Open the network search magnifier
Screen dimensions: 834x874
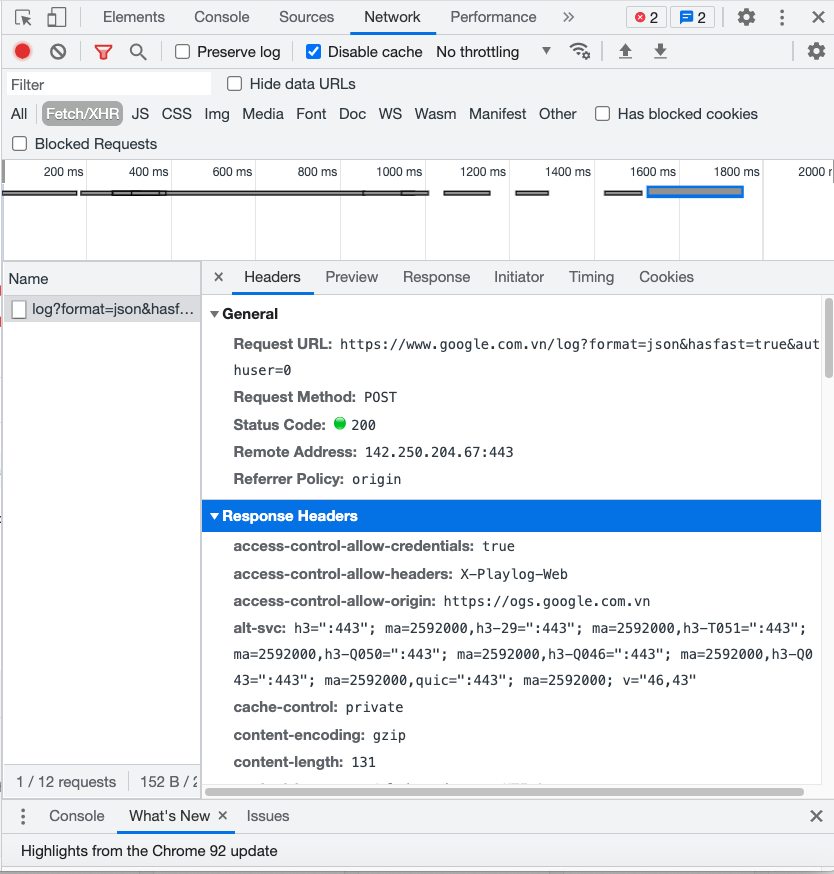[x=138, y=52]
